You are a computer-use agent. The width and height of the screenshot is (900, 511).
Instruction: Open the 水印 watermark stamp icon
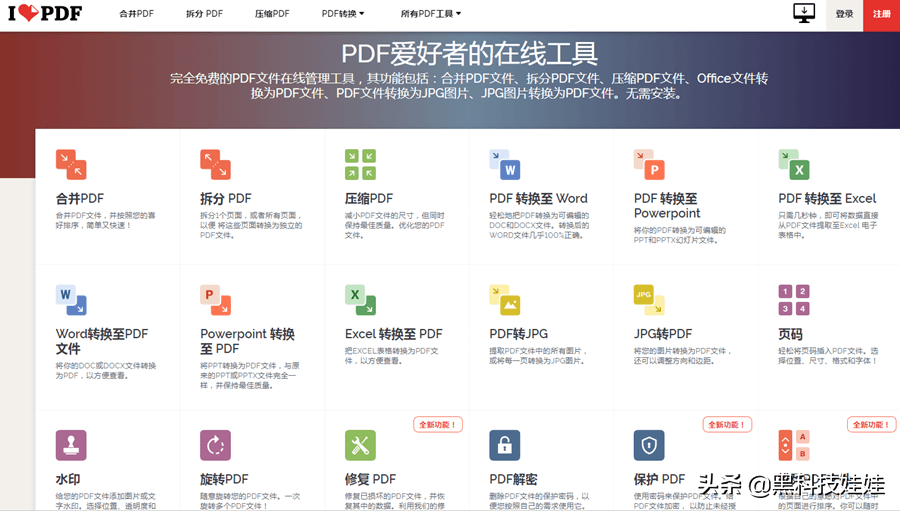(x=71, y=445)
